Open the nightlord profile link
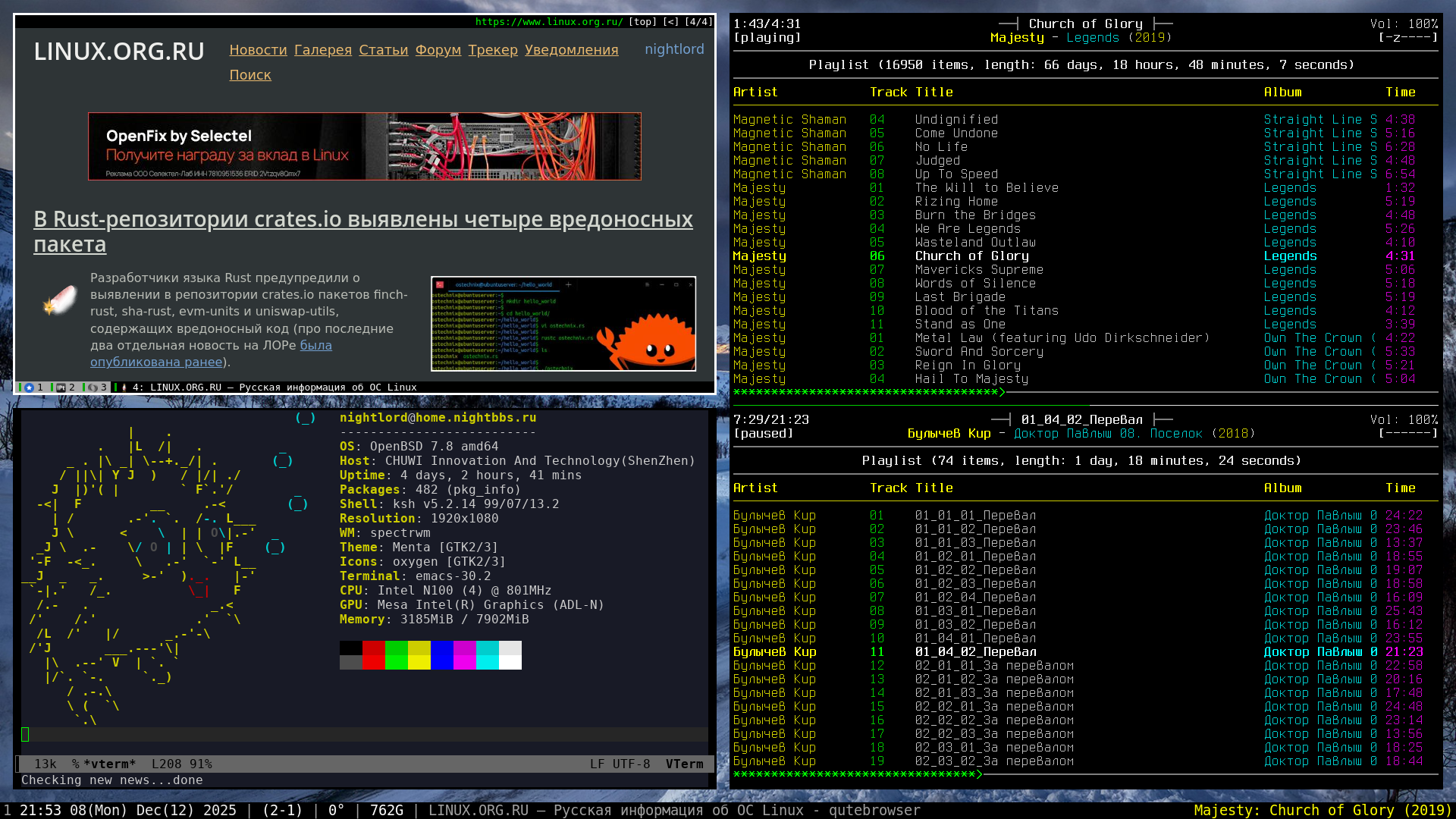Viewport: 1456px width, 819px height. (x=673, y=49)
